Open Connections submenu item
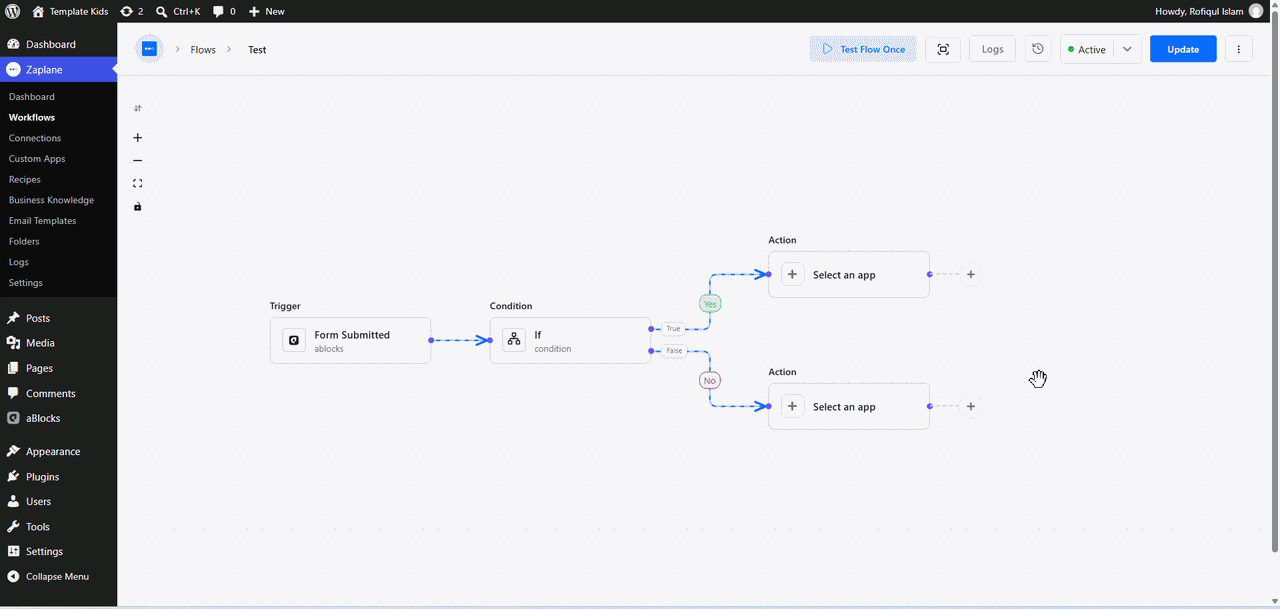This screenshot has height=609, width=1280. (x=35, y=138)
